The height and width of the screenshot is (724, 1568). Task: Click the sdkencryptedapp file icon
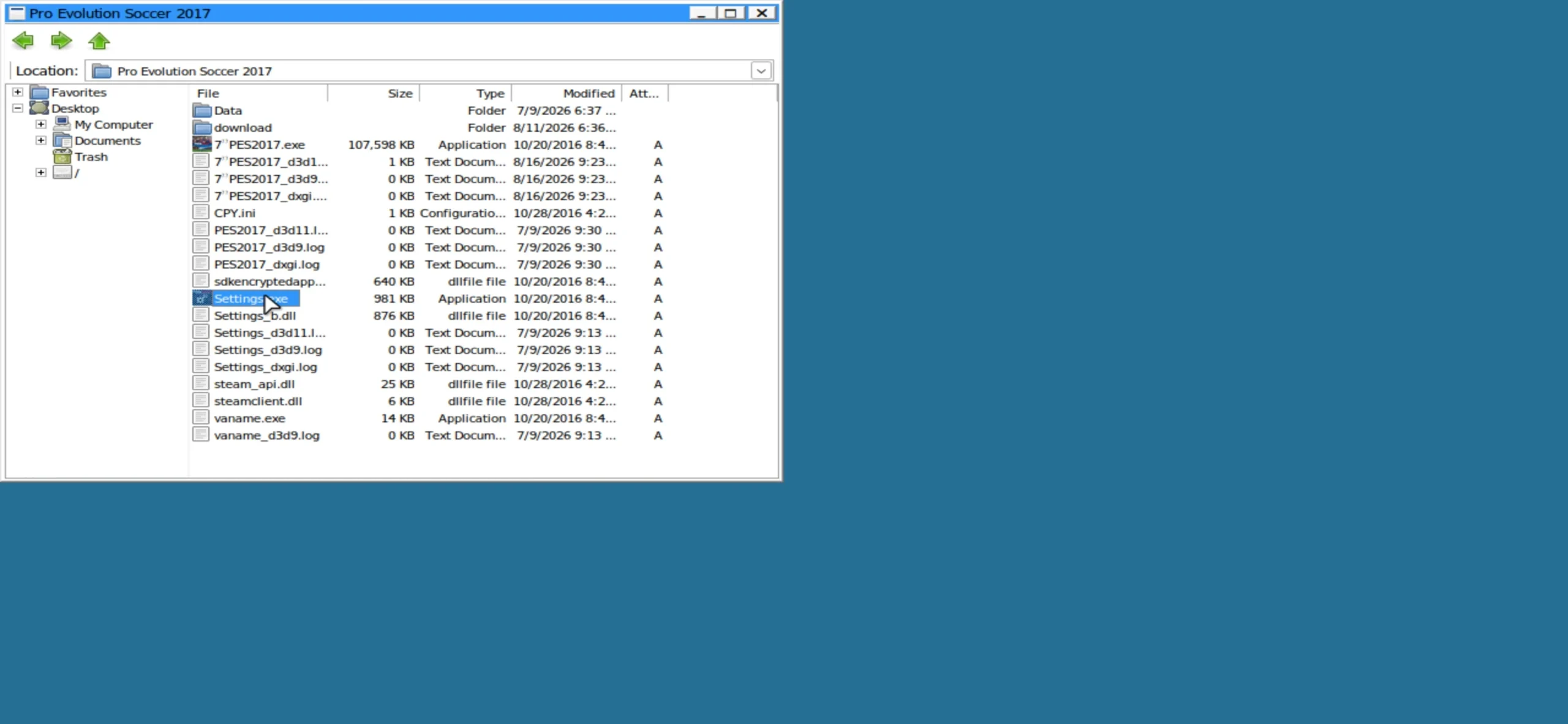pyautogui.click(x=201, y=282)
